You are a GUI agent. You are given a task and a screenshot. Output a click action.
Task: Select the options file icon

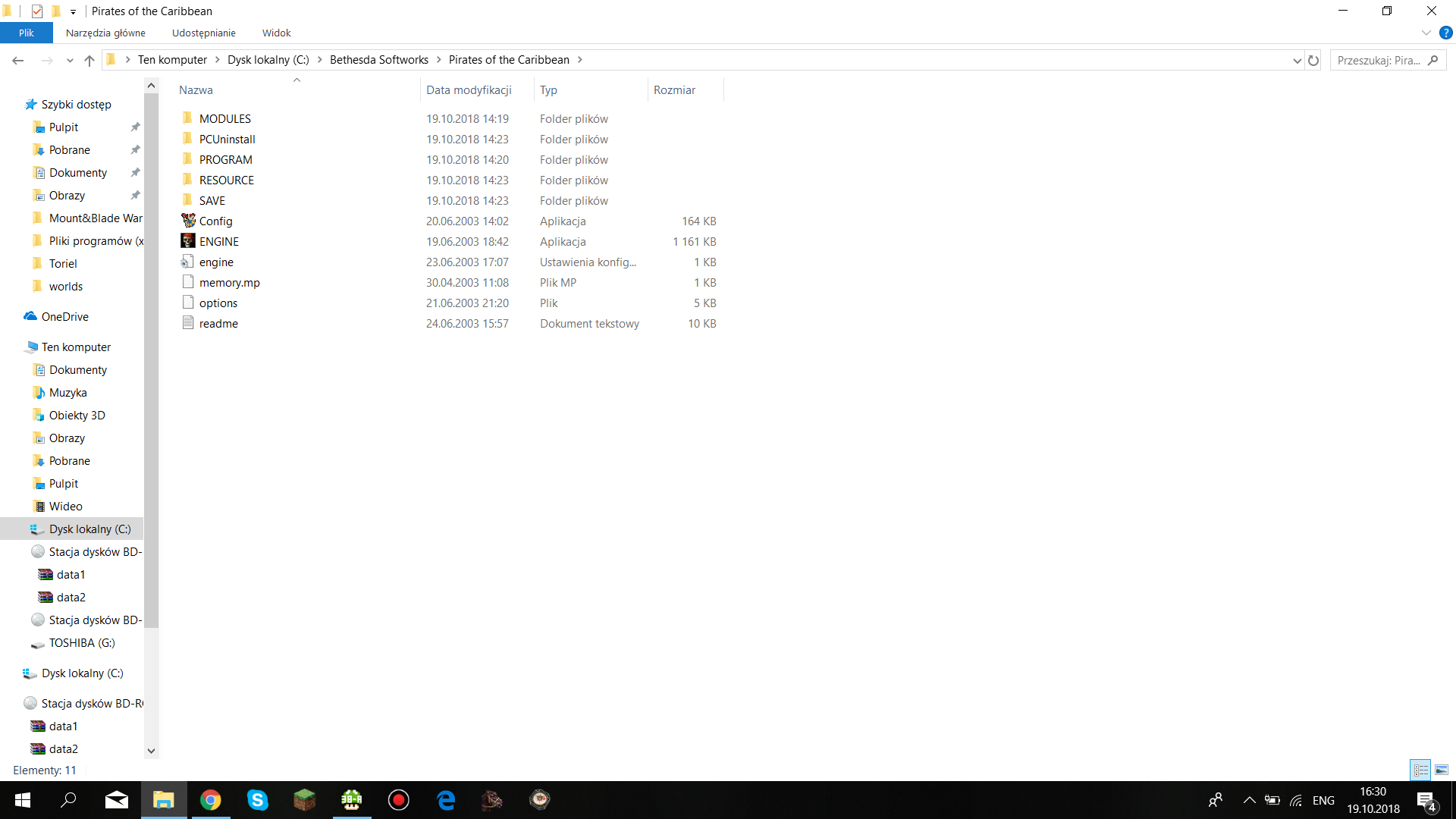click(188, 303)
